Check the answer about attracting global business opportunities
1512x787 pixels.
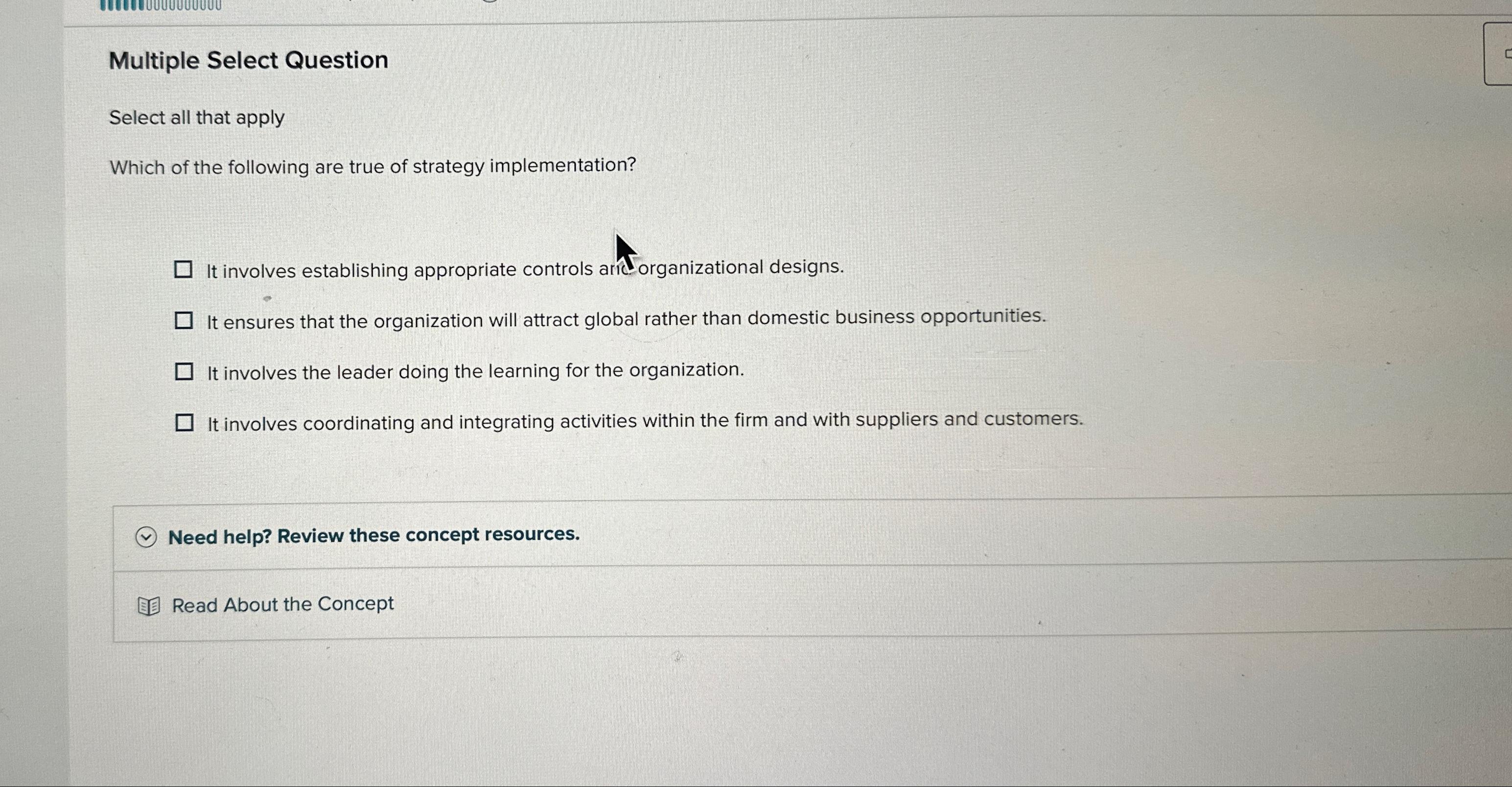(x=185, y=320)
